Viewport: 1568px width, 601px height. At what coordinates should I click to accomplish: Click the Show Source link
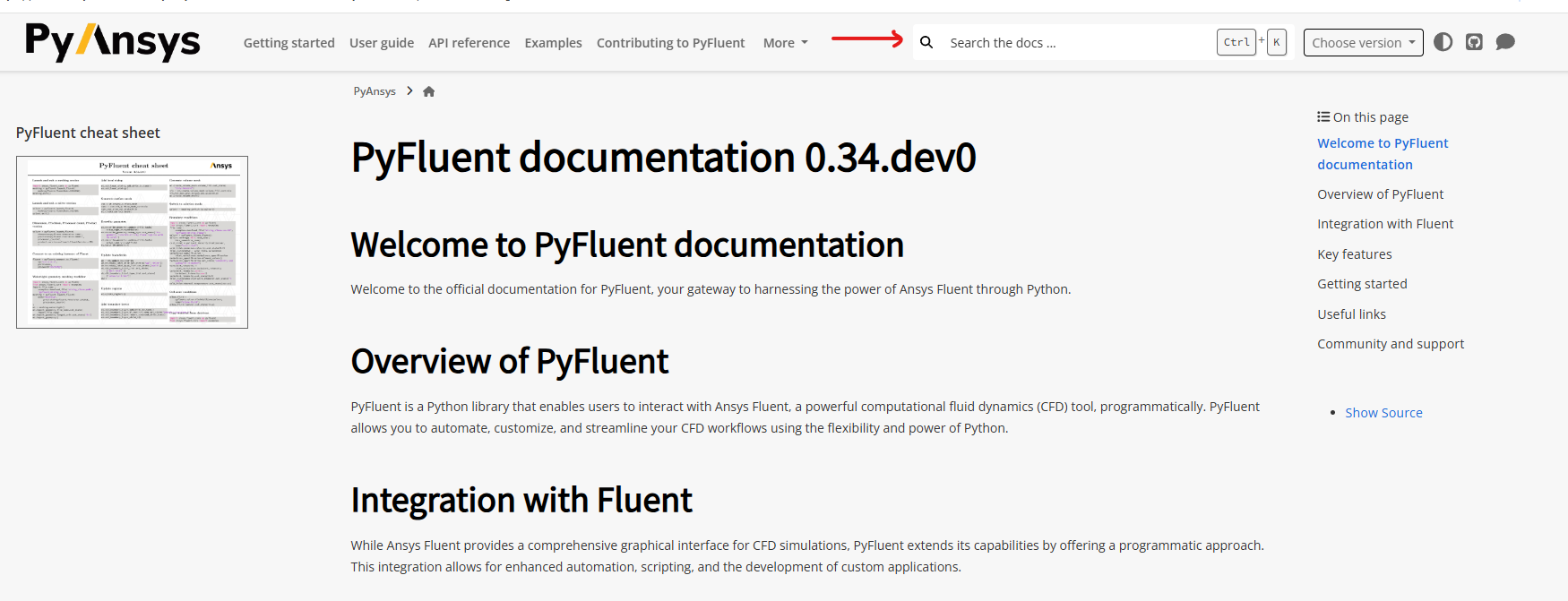[1383, 413]
